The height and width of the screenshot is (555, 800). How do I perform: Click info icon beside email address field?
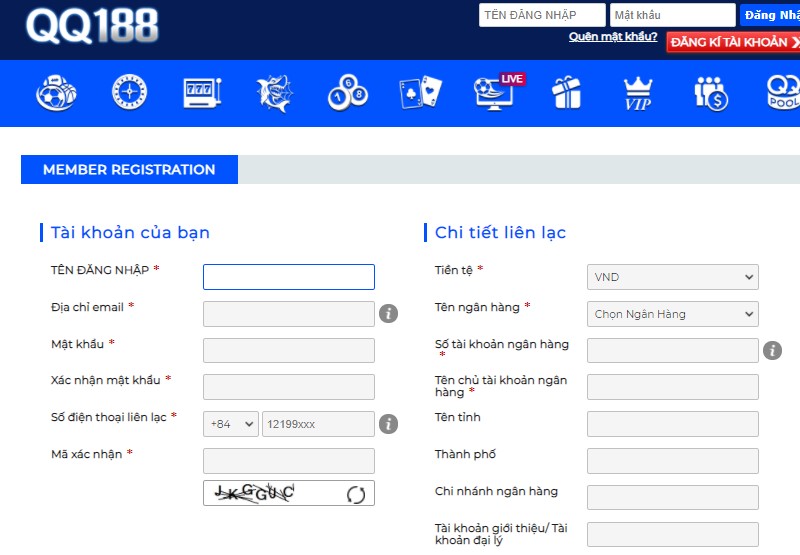coord(388,313)
